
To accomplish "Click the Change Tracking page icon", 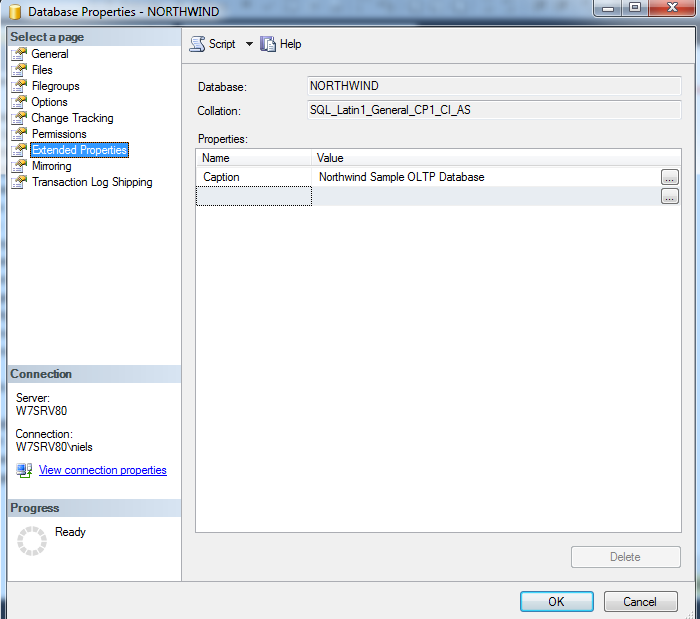I will tap(19, 118).
